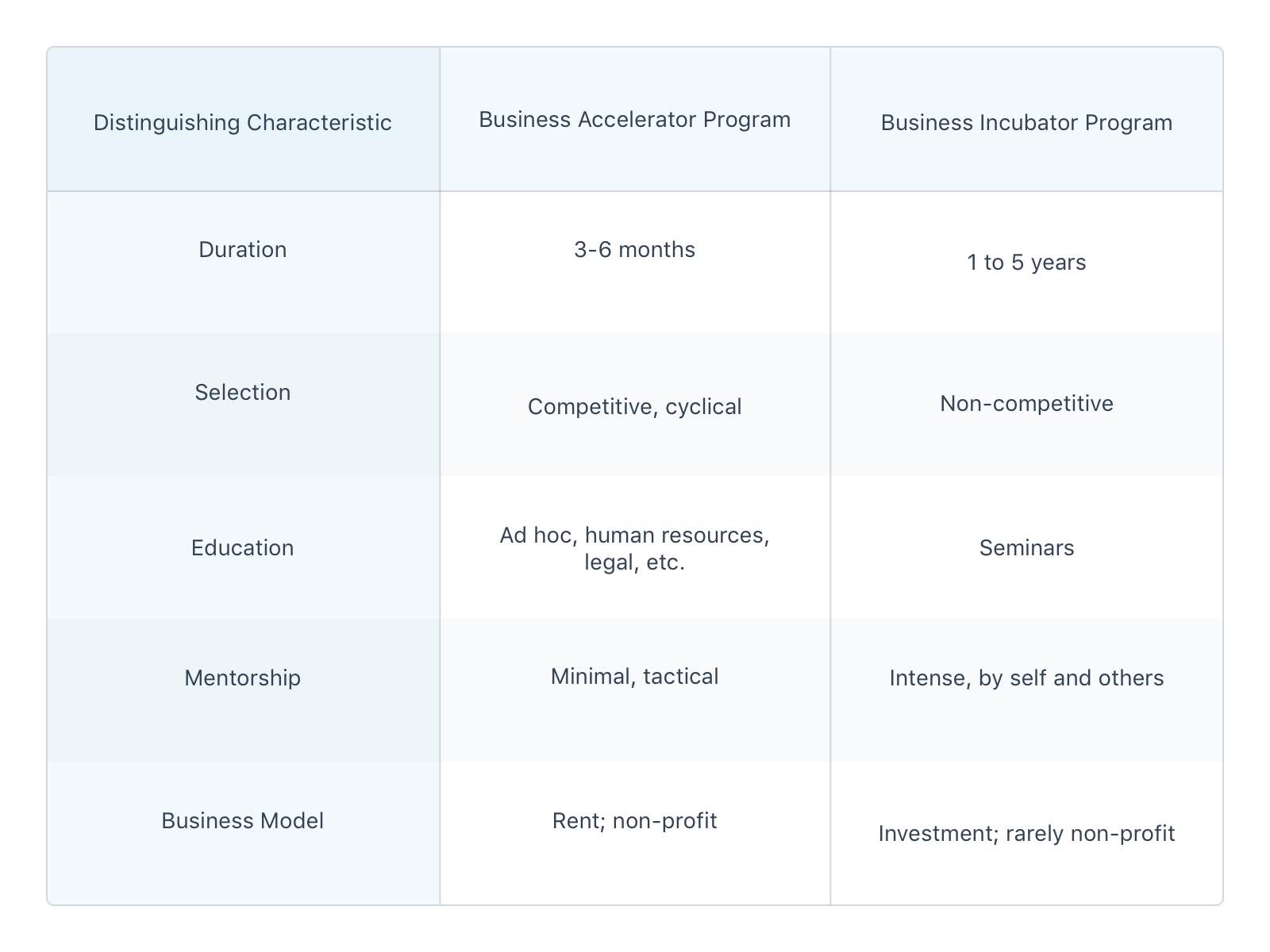Select the Selection row label
1270x952 pixels.
[x=242, y=393]
